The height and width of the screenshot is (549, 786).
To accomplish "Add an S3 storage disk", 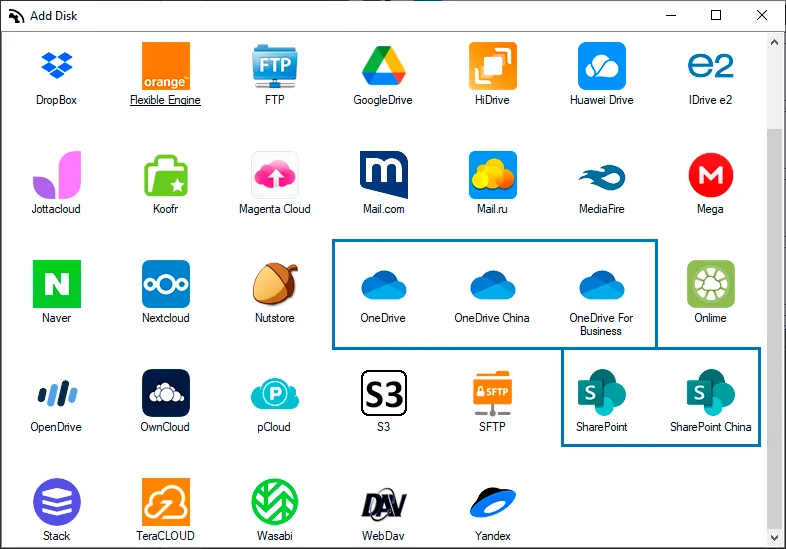I will 383,393.
